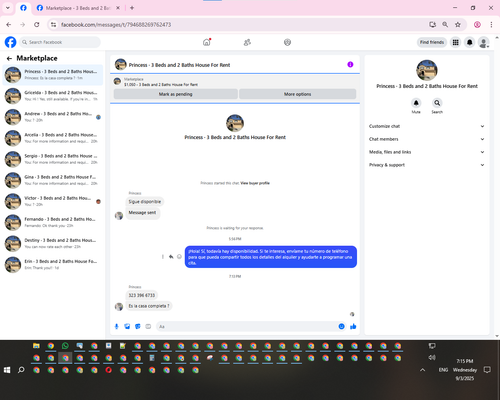500x400 pixels.
Task: Expand the Chat members section
Action: pyautogui.click(x=427, y=139)
